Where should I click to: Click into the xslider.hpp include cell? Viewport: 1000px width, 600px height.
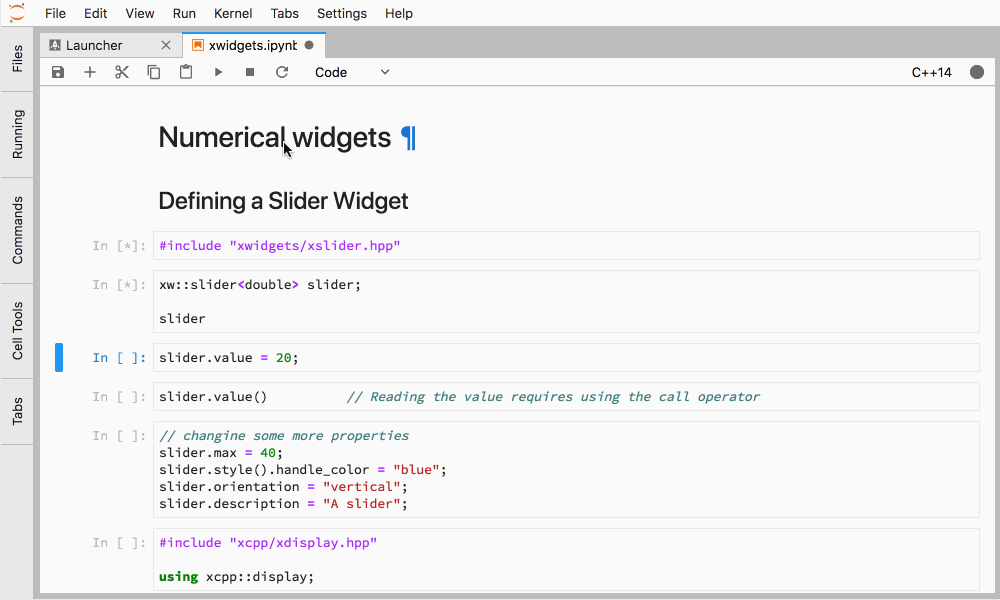pyautogui.click(x=566, y=245)
